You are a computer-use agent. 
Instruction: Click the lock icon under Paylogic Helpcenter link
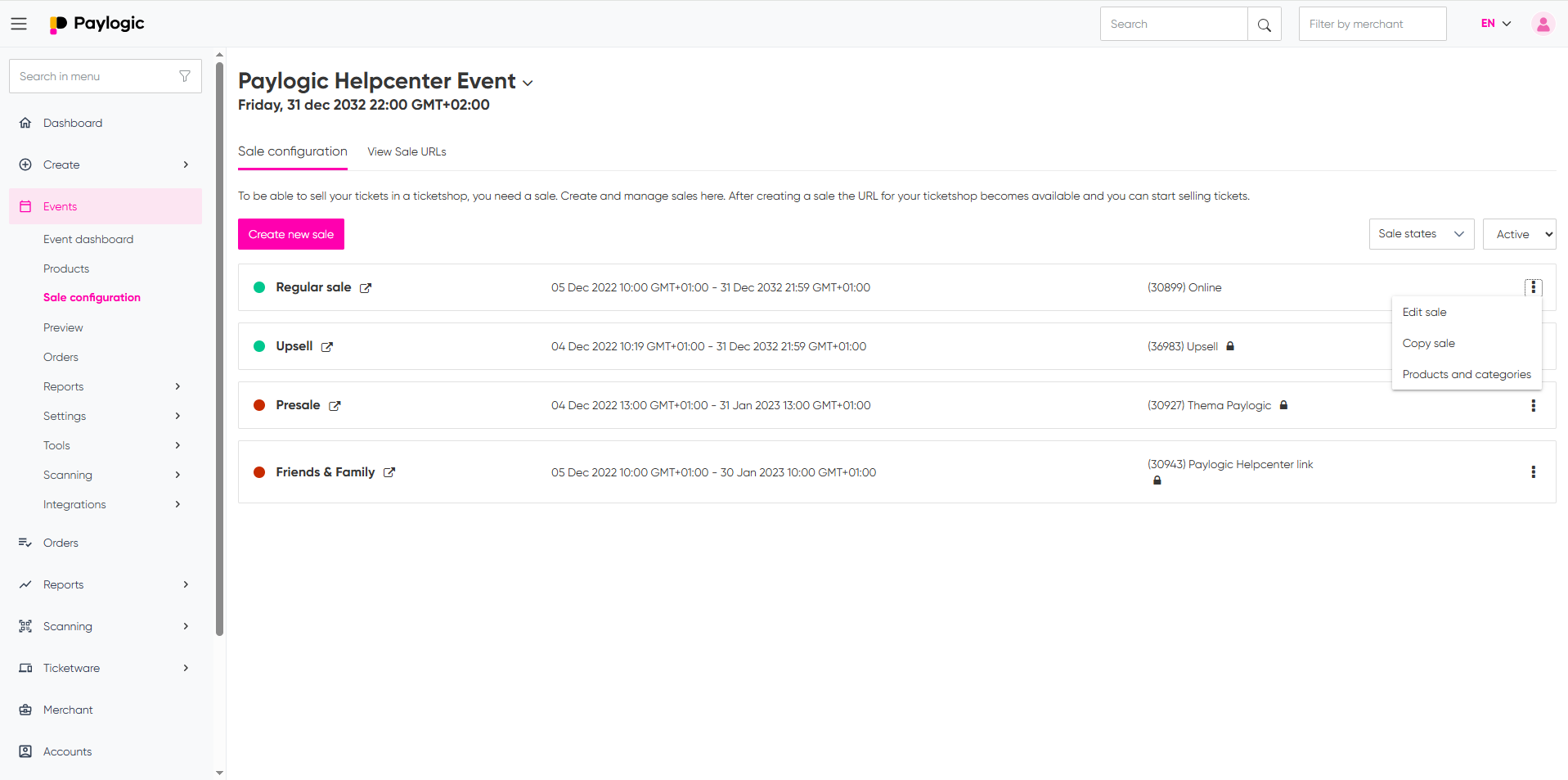coord(1157,480)
